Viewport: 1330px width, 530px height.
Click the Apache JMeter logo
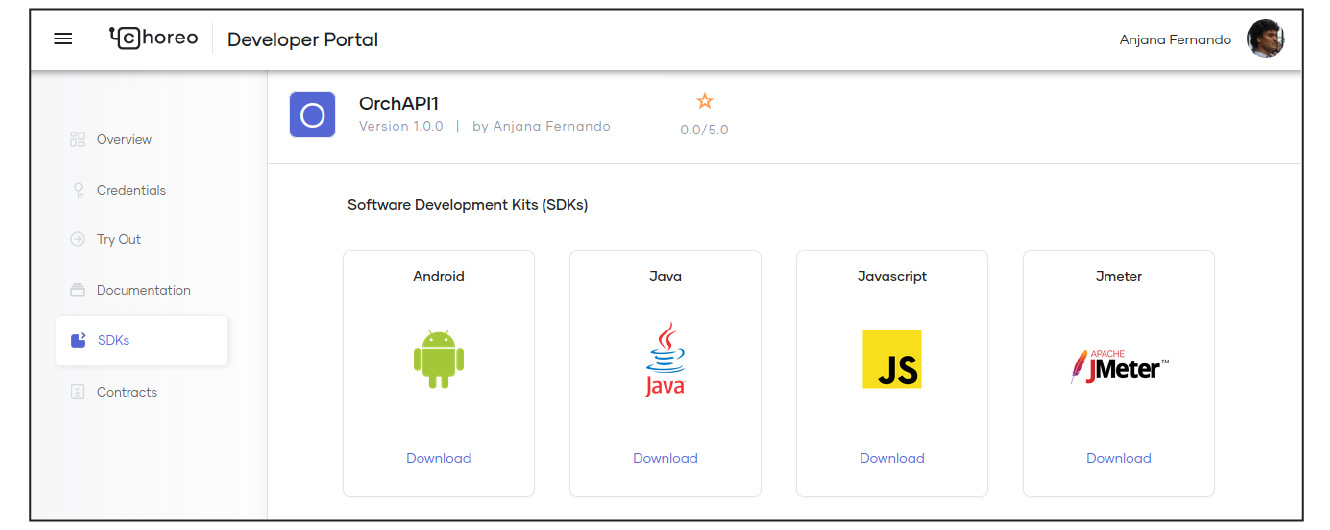tap(1119, 367)
